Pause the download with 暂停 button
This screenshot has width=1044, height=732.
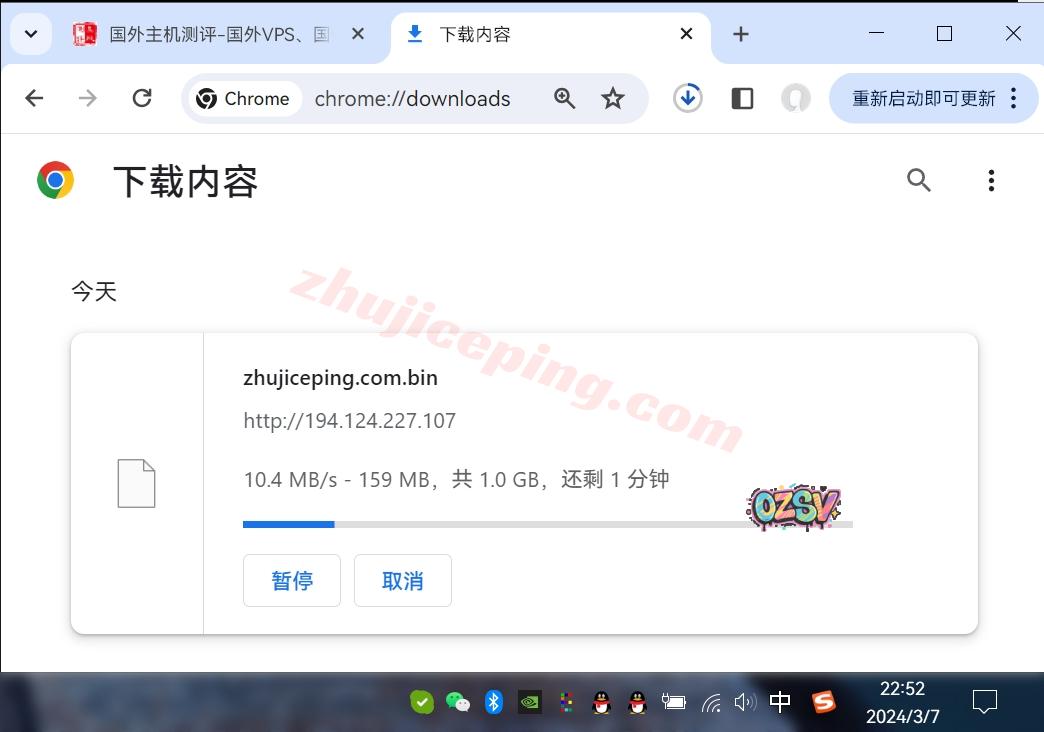click(292, 580)
